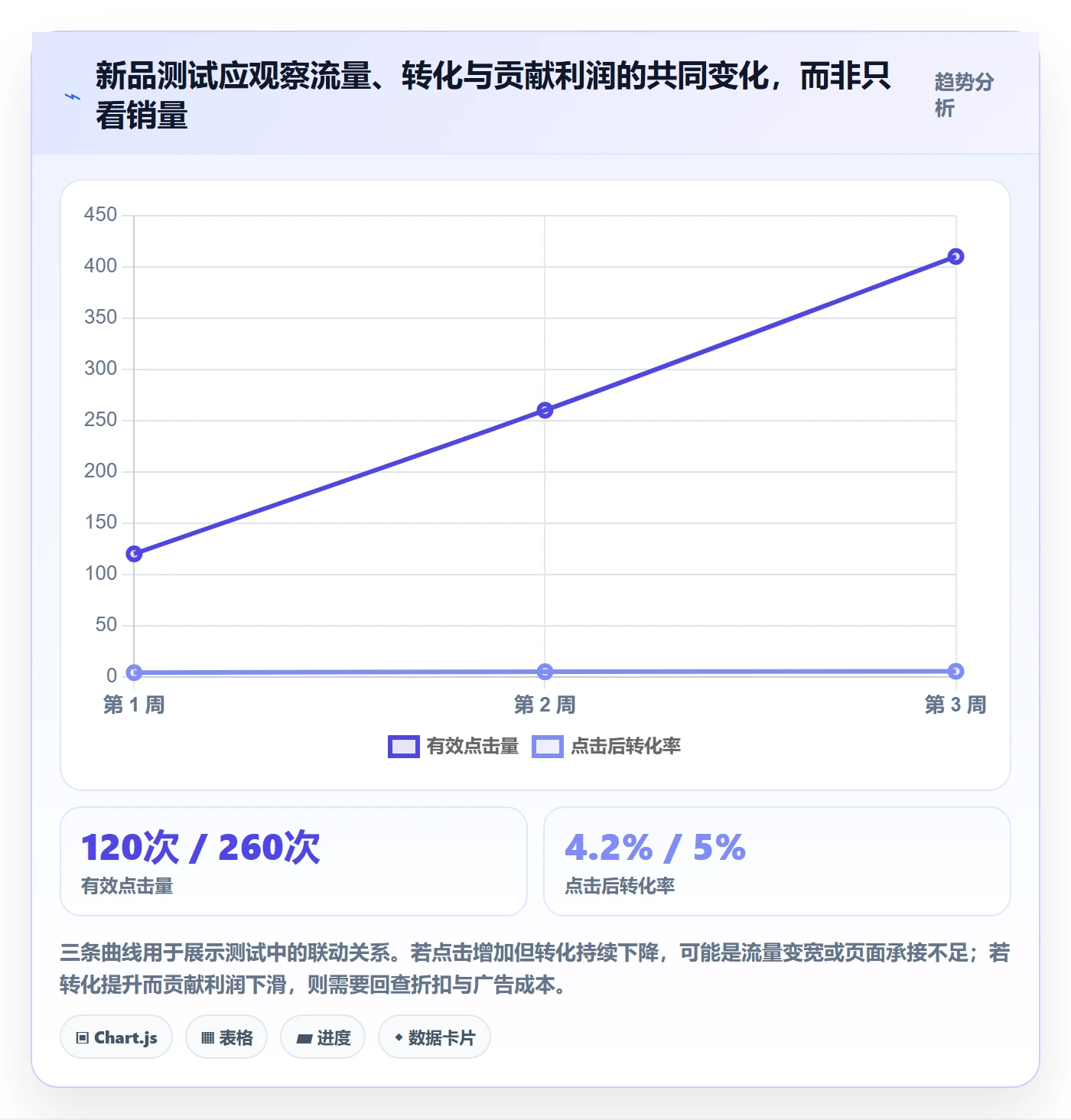Click the 第 1 周 x-axis label

(134, 705)
